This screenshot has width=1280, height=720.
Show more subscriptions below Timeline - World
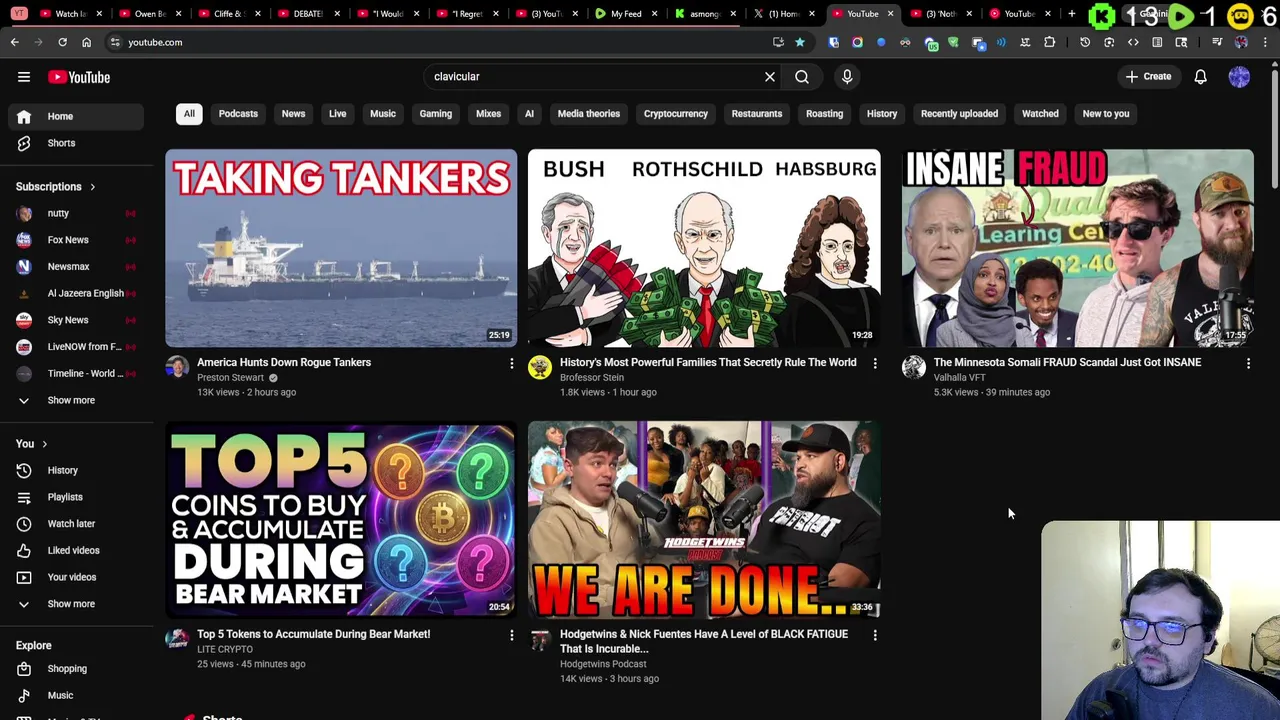[x=76, y=400]
